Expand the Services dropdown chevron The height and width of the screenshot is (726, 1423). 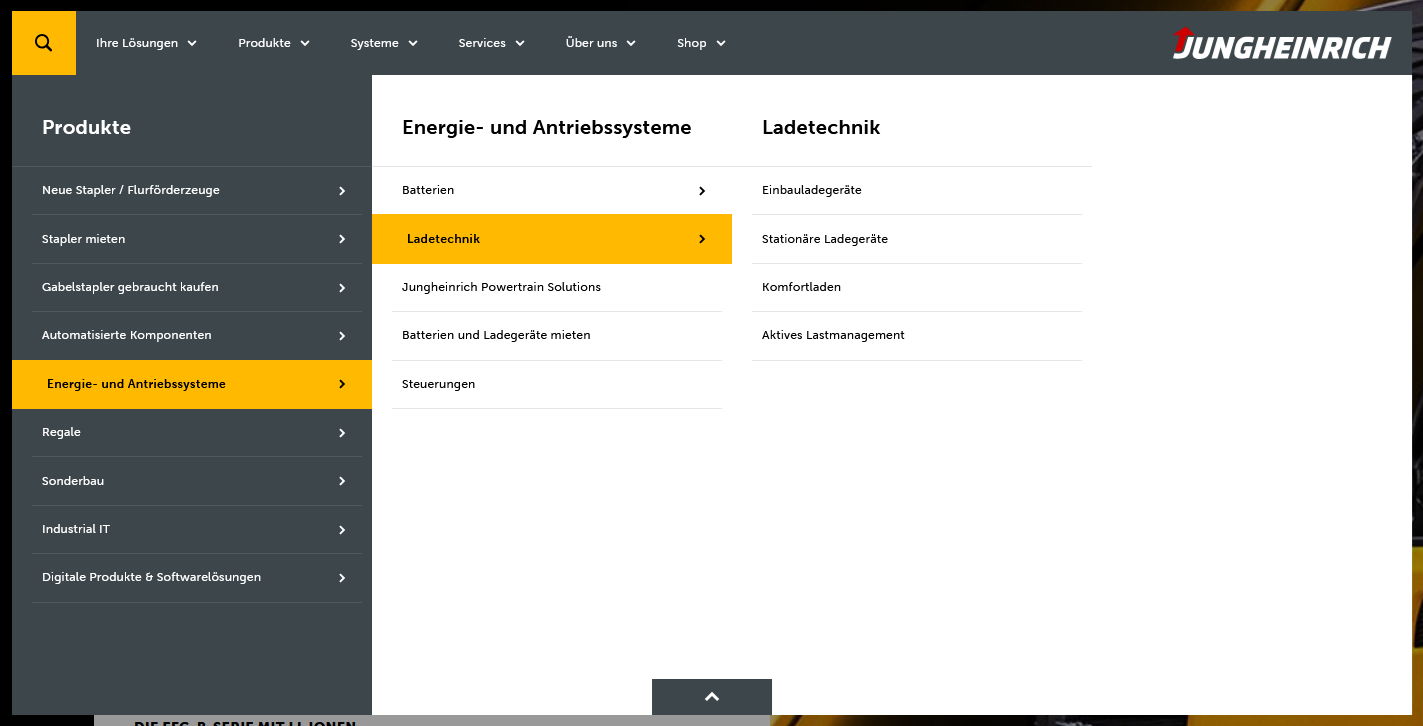520,43
